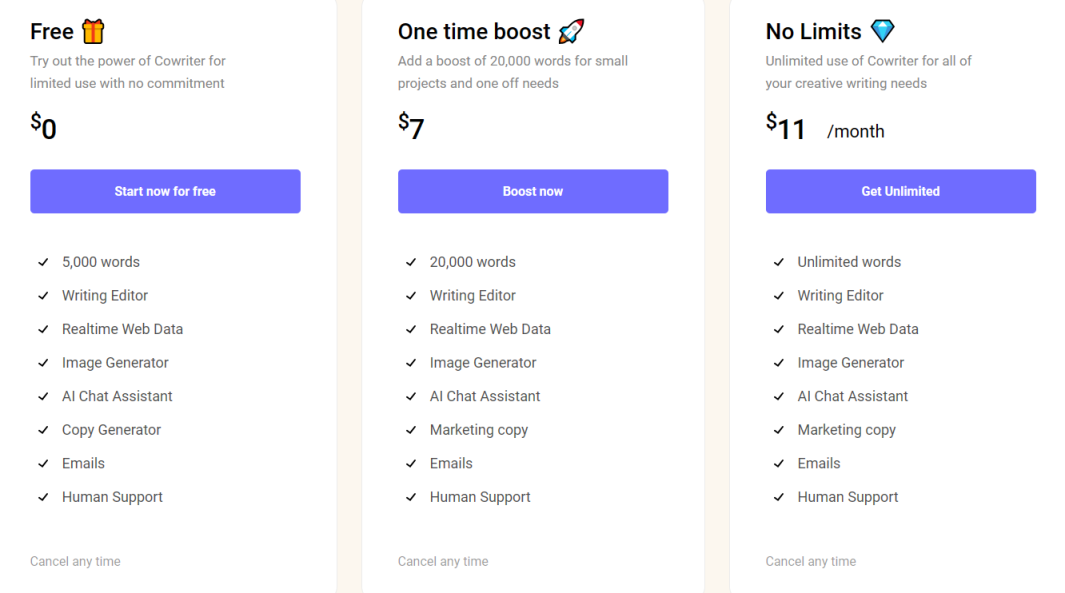Screen dimensions: 1065x593
Task: Click the checkmark beside 20,000 words
Action: coord(411,262)
